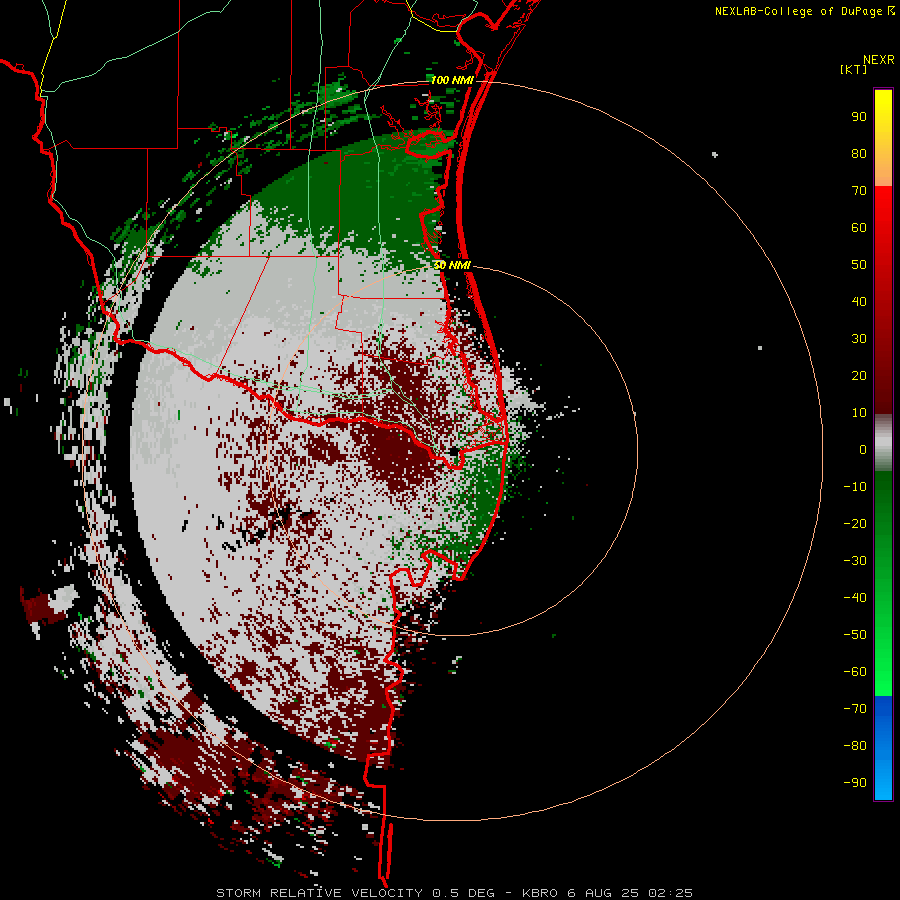Viewport: 900px width, 900px height.
Task: Click the 60 value on velocity scale
Action: click(859, 228)
